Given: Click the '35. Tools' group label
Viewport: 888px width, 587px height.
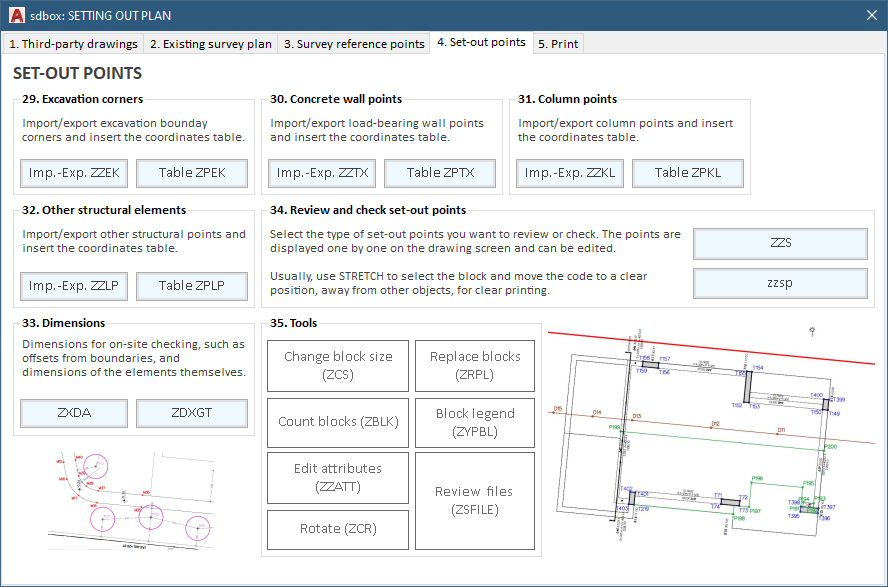Looking at the screenshot, I should (293, 323).
